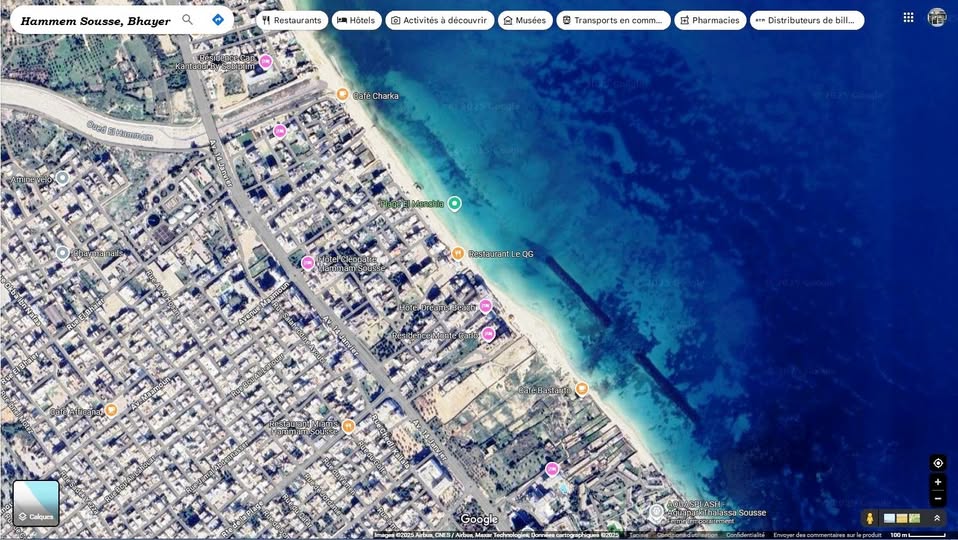Viewport: 958px width, 540px height.
Task: Click Envoyer des commentaires sur le produit
Action: [x=827, y=535]
